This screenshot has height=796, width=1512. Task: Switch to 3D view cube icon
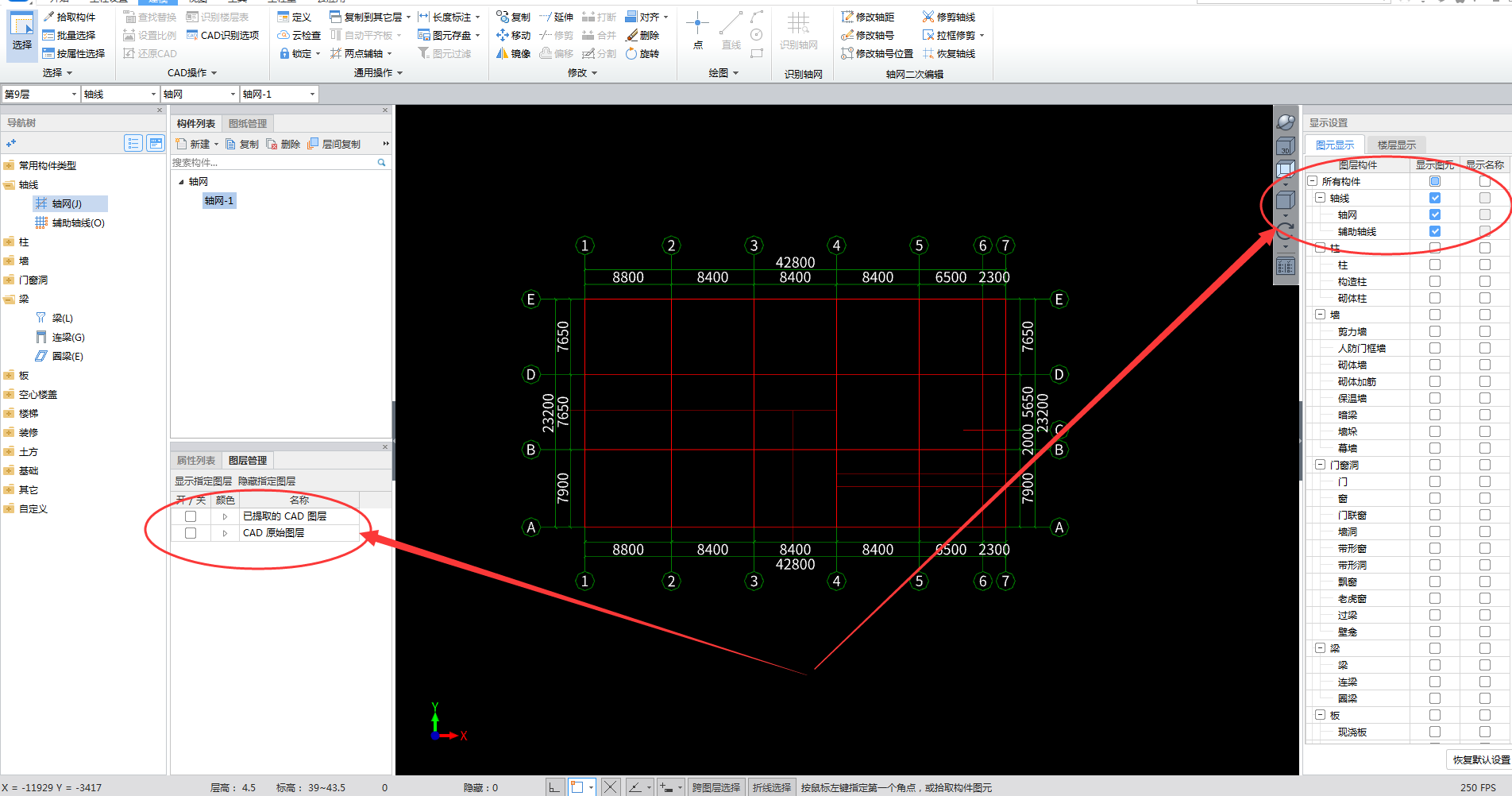click(x=1286, y=147)
